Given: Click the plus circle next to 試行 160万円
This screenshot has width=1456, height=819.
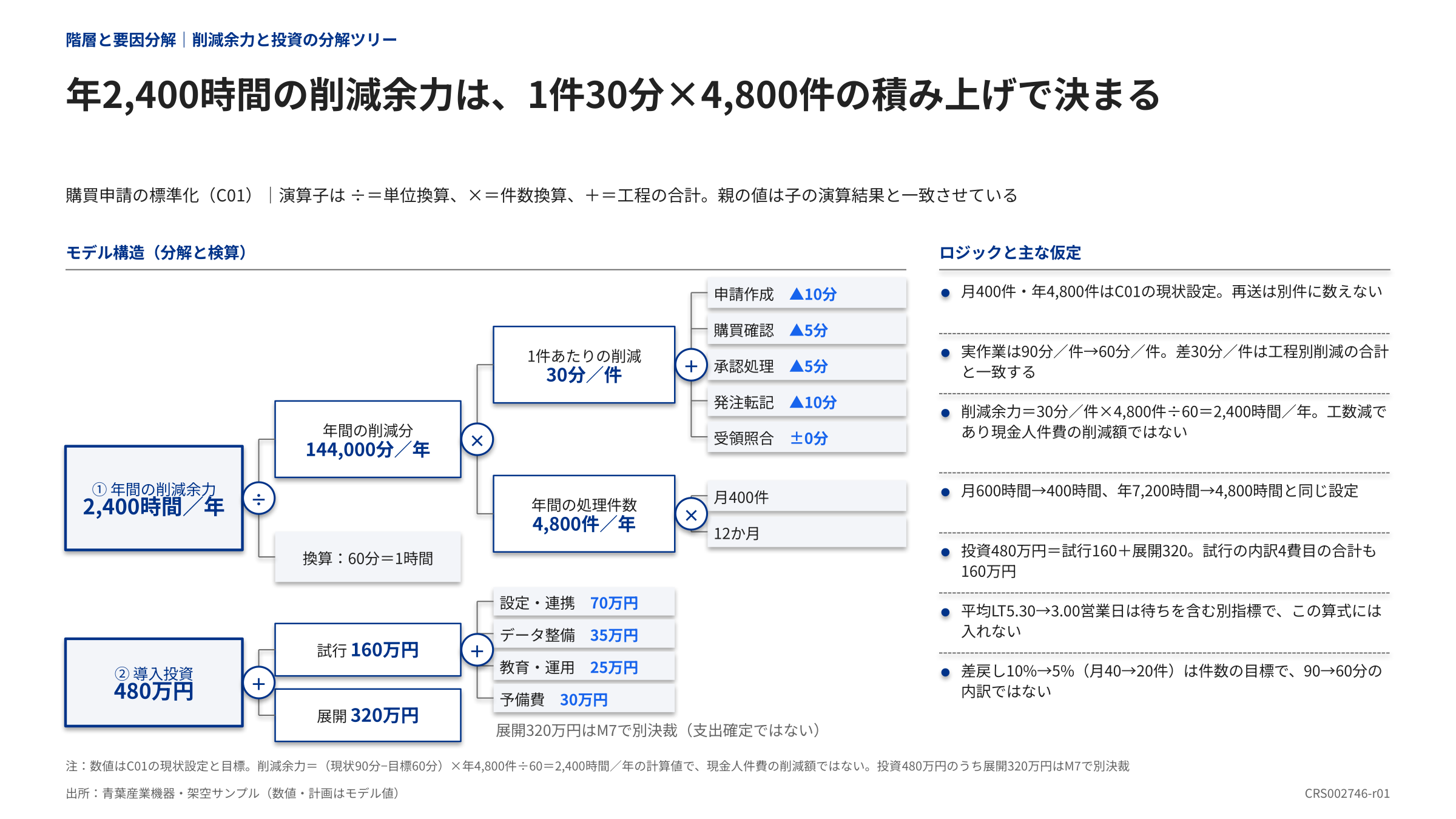Looking at the screenshot, I should [x=477, y=650].
